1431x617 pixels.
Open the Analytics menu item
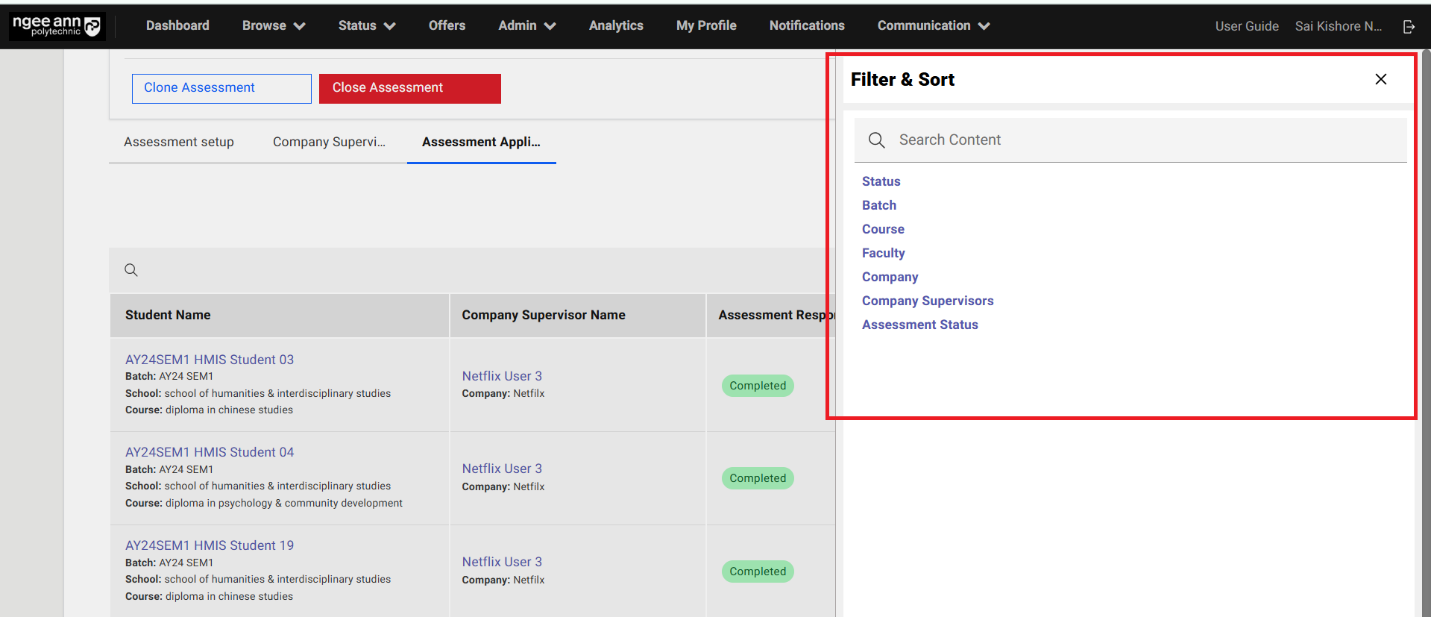pyautogui.click(x=616, y=26)
